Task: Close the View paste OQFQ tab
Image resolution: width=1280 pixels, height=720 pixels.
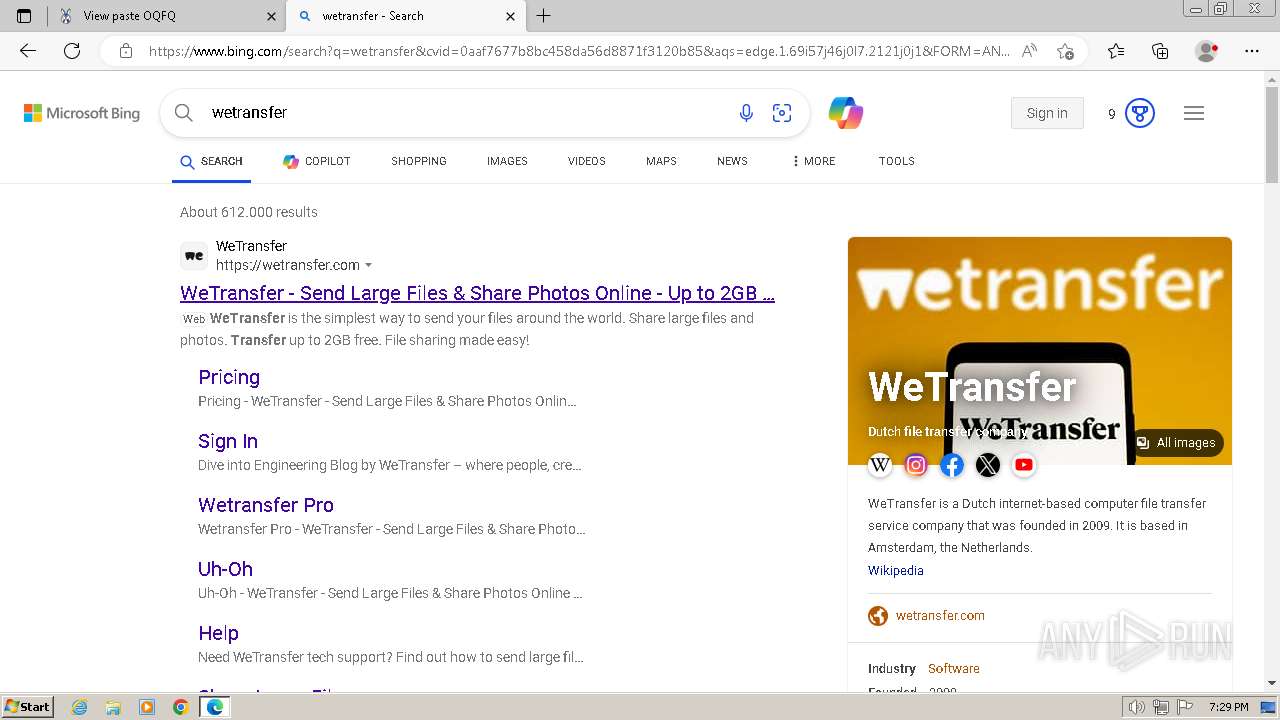Action: (x=271, y=16)
